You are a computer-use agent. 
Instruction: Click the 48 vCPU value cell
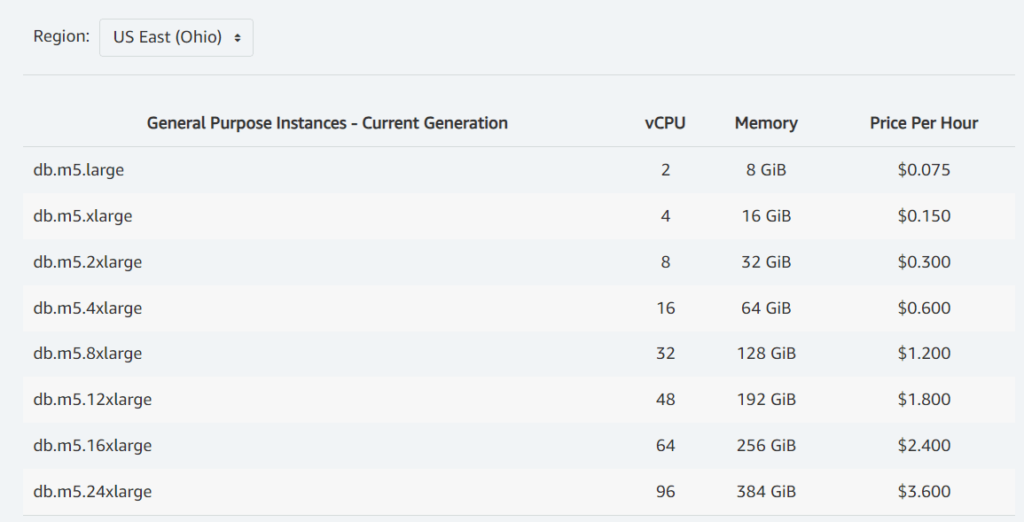point(665,399)
